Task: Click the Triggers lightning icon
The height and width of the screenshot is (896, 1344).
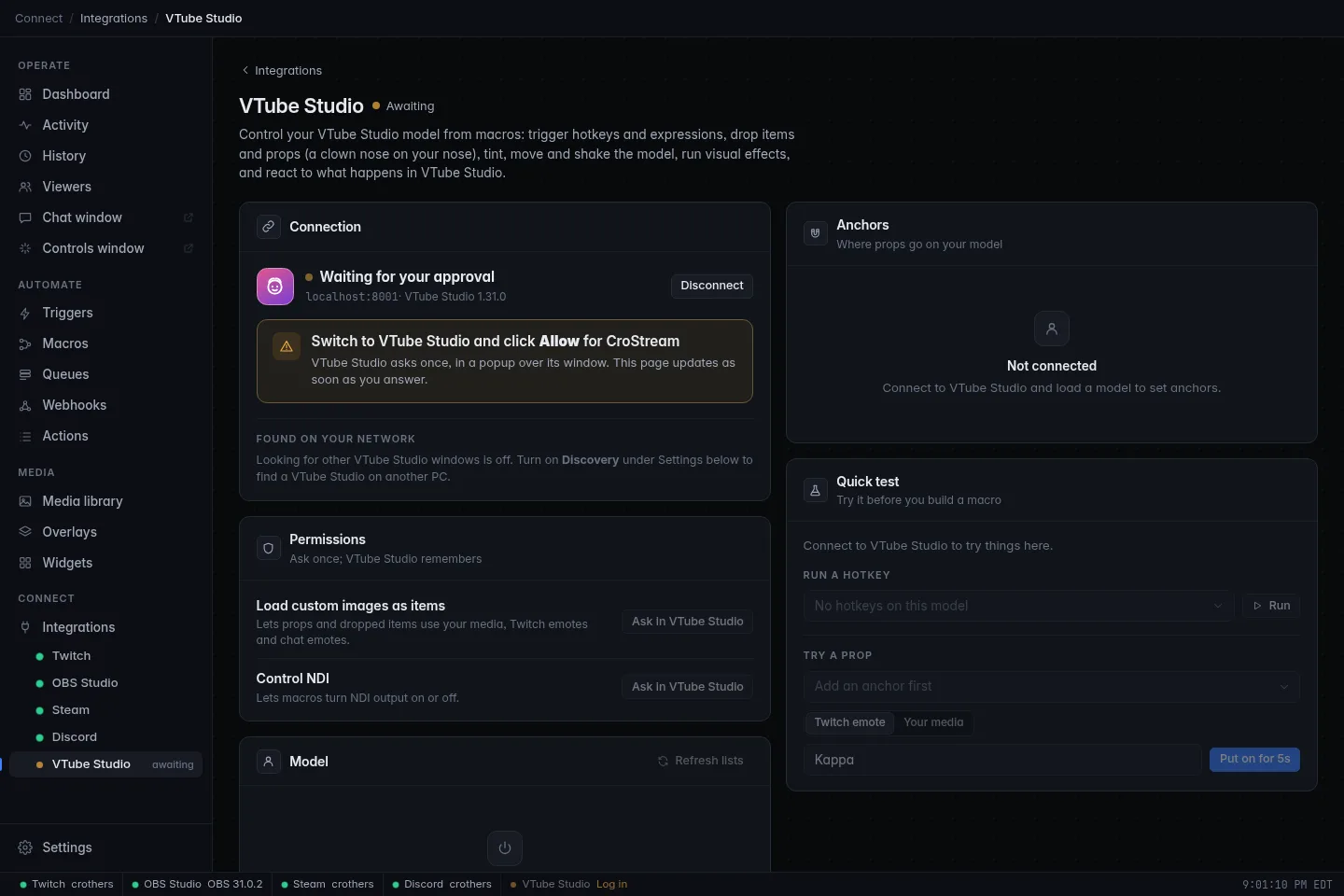Action: (x=25, y=313)
